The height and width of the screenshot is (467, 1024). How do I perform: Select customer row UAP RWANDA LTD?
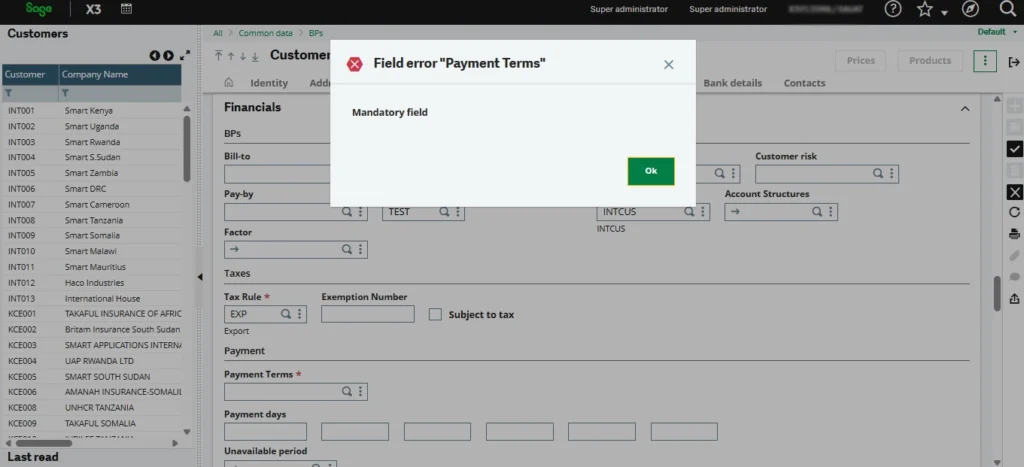(x=91, y=361)
